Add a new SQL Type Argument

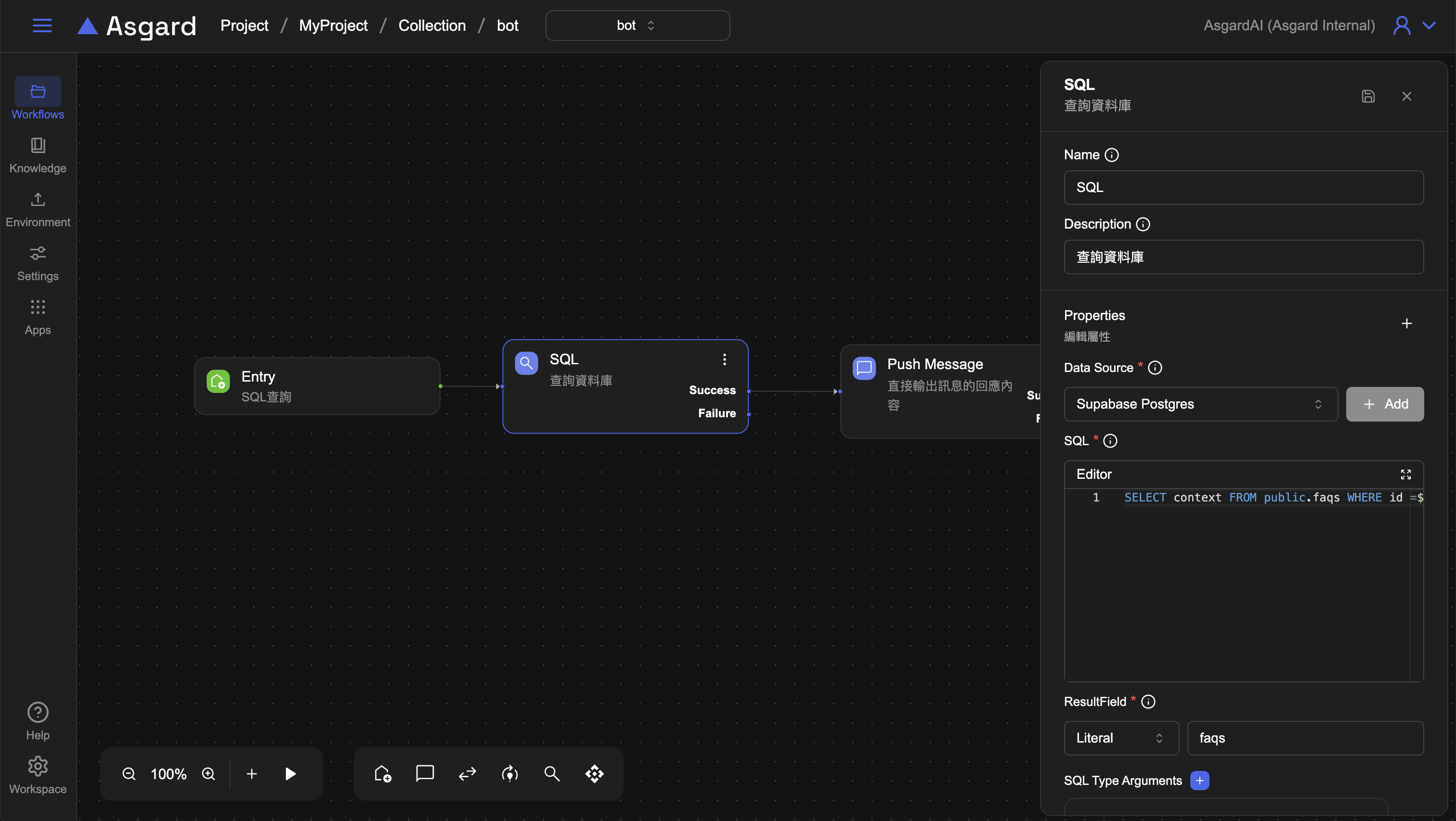pos(1199,780)
